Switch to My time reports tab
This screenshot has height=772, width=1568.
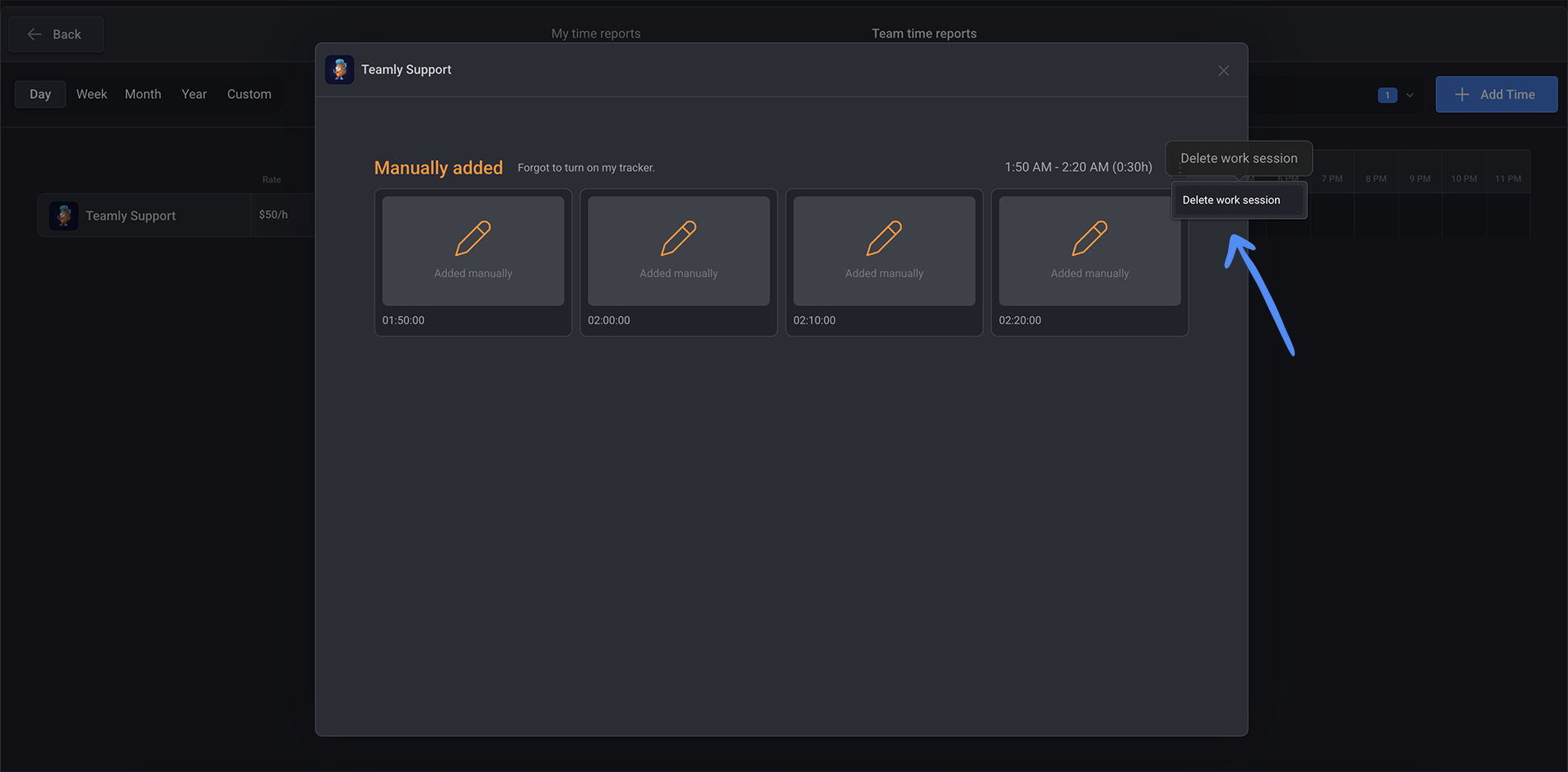596,34
